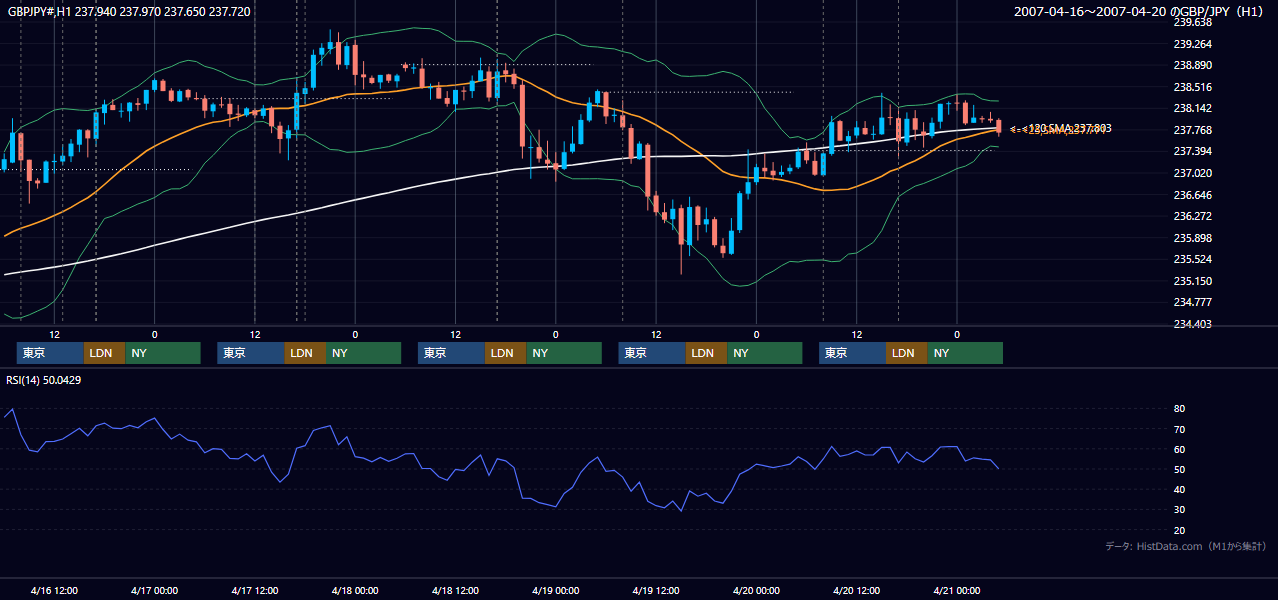
Task: Click the leftmost LDN session block
Action: (x=104, y=353)
